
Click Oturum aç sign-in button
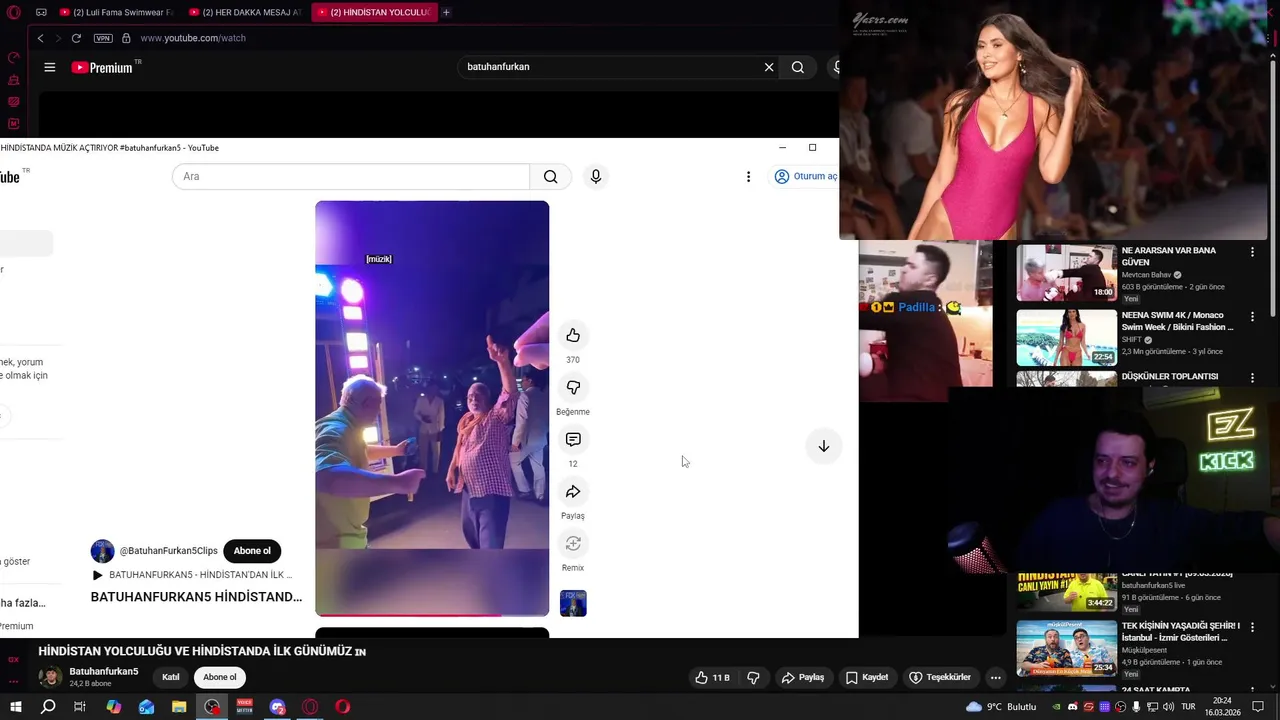tap(806, 176)
